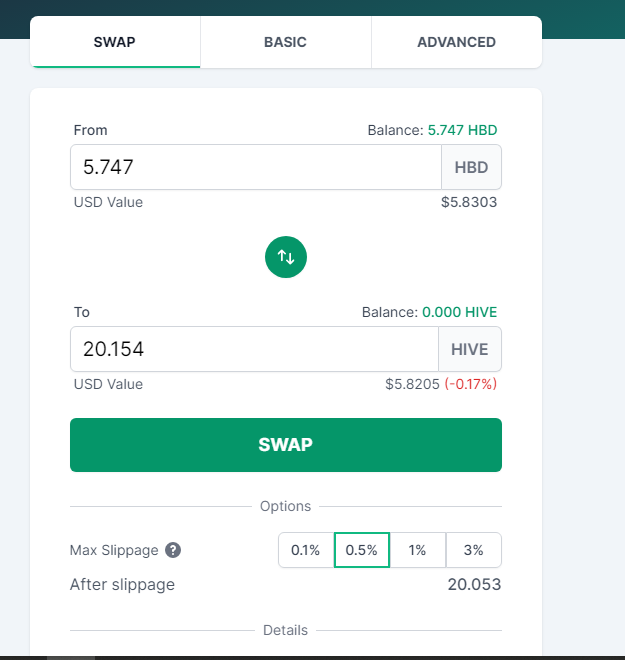The height and width of the screenshot is (660, 625).
Task: Select 0.1% max slippage option
Action: click(306, 550)
